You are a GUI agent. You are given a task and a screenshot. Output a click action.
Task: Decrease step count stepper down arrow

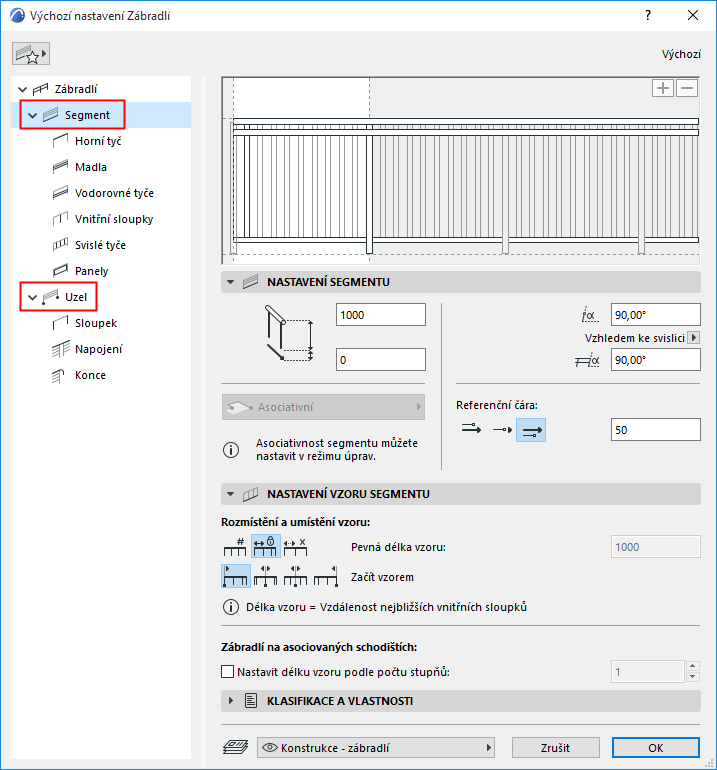[x=692, y=677]
